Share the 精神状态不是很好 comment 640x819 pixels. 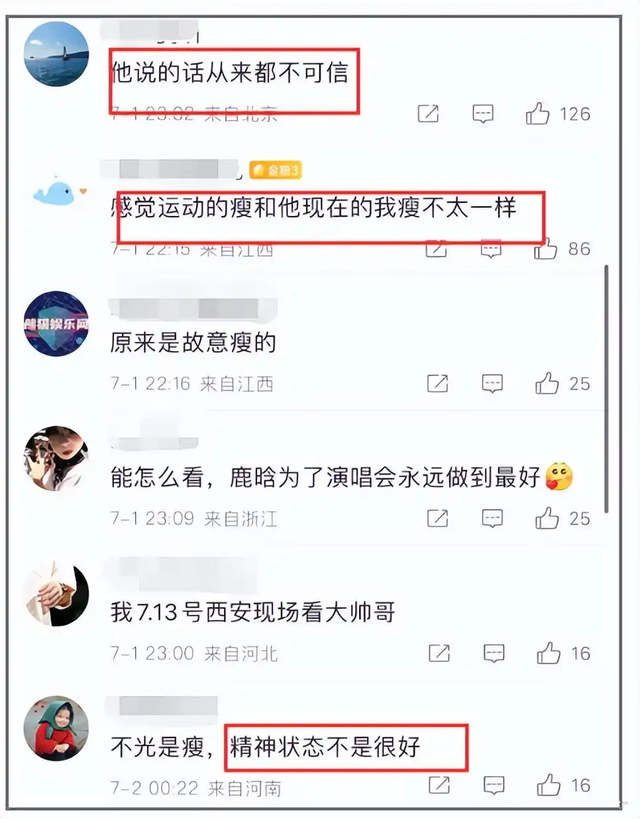[x=439, y=785]
